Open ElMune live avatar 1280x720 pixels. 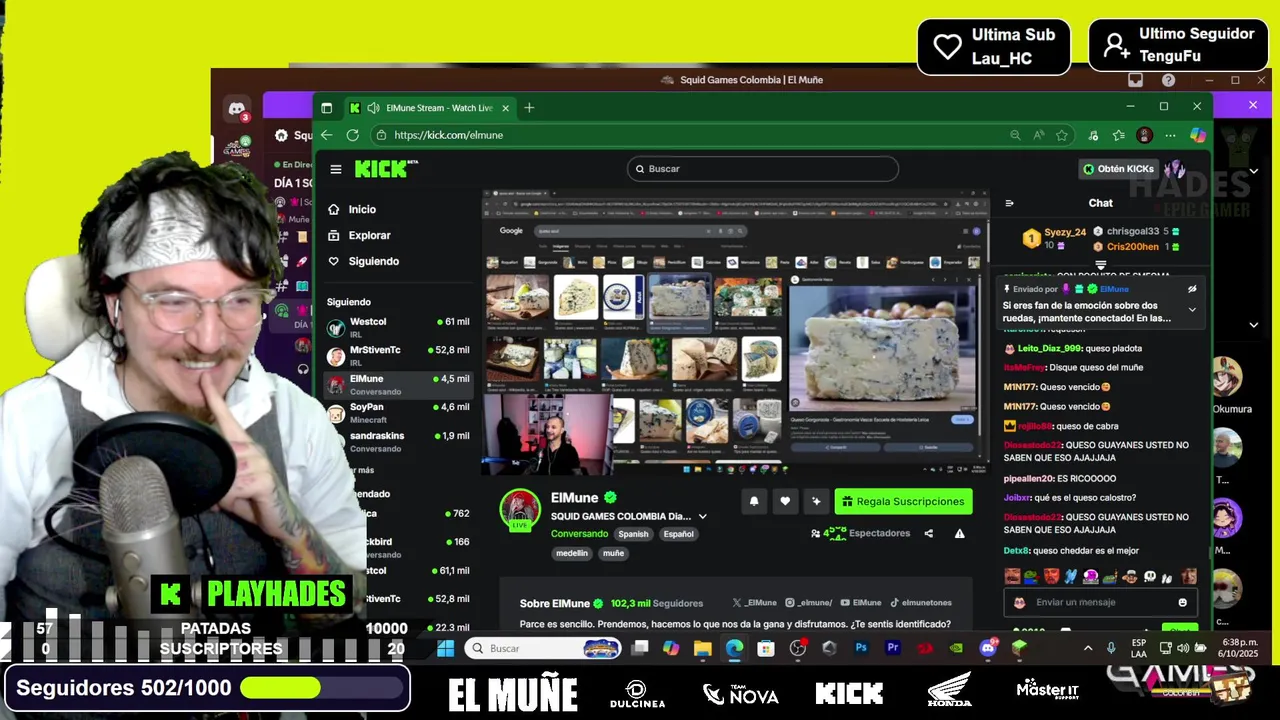(x=520, y=510)
